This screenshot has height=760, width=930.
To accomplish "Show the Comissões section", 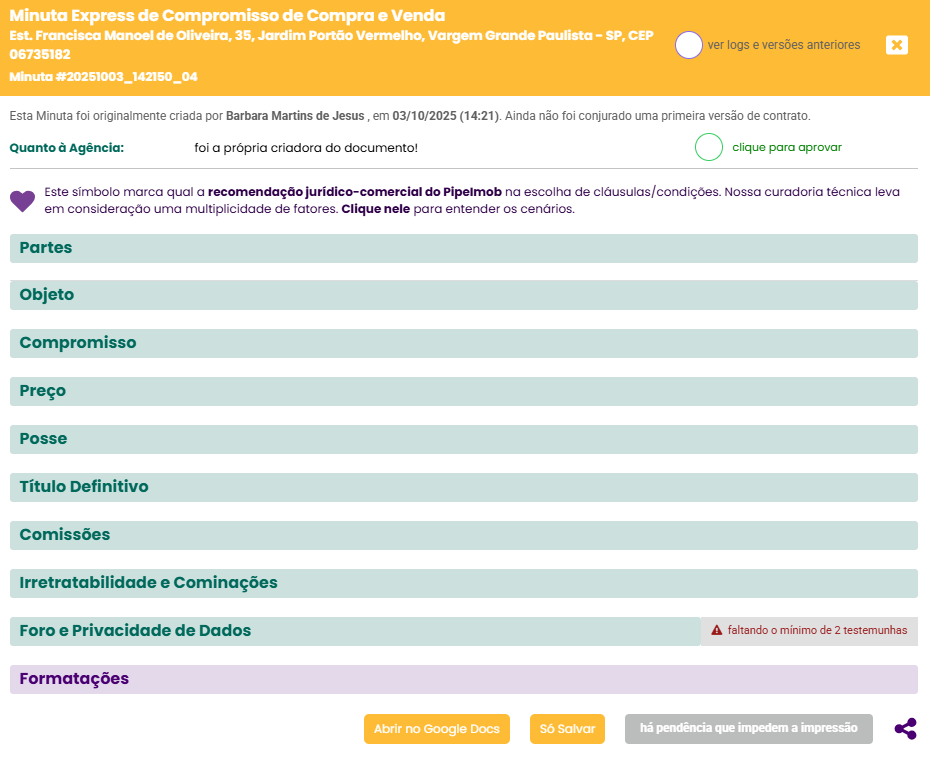I will click(x=463, y=535).
